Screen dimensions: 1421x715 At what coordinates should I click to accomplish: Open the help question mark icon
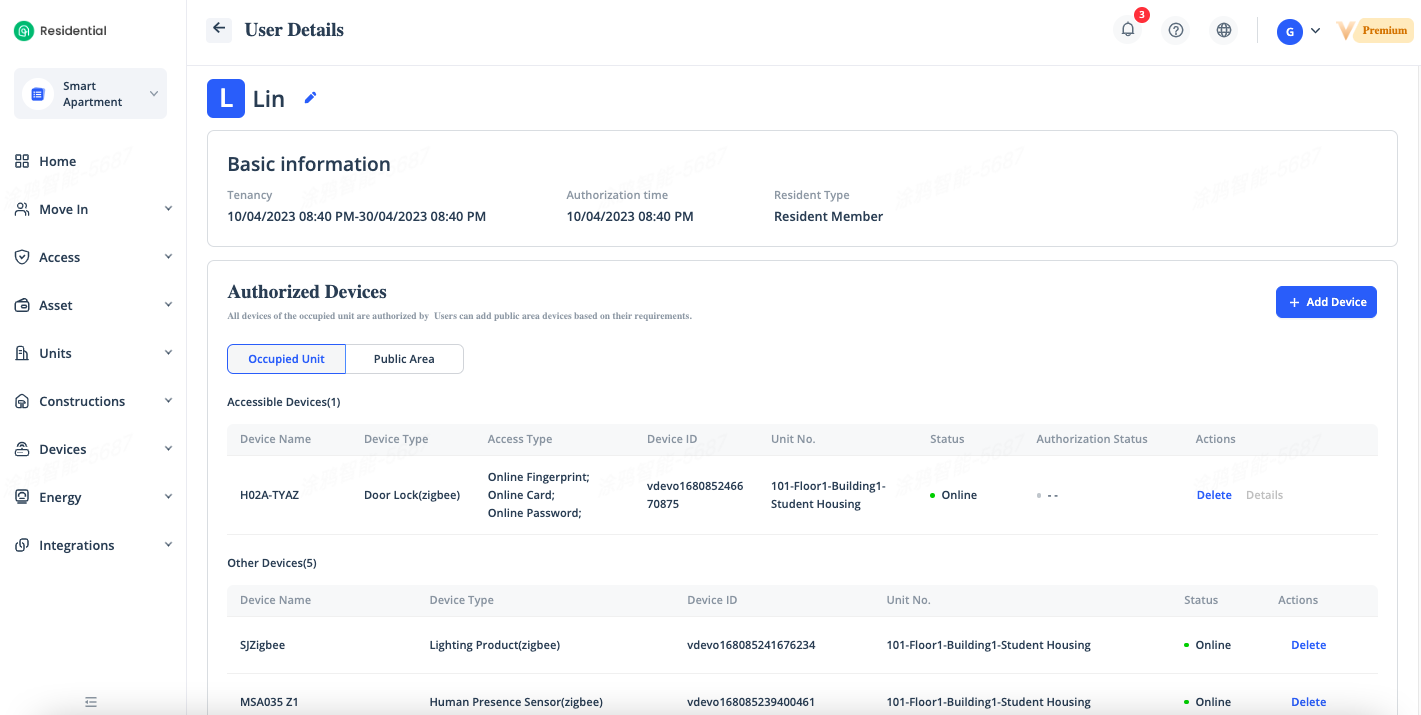point(1176,30)
